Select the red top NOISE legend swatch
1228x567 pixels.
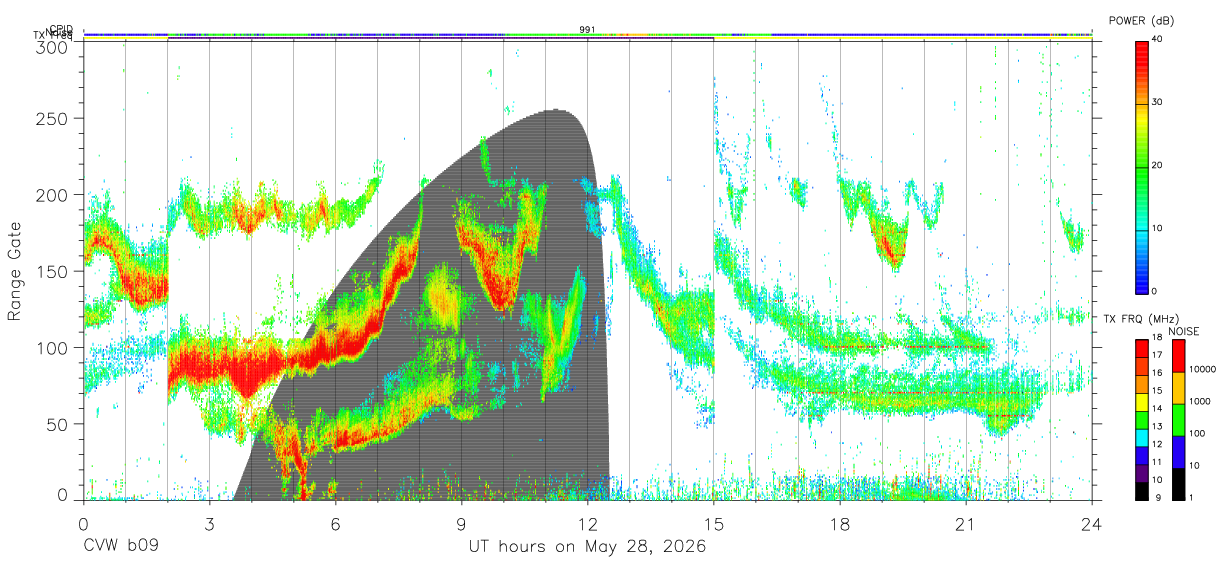click(1177, 356)
